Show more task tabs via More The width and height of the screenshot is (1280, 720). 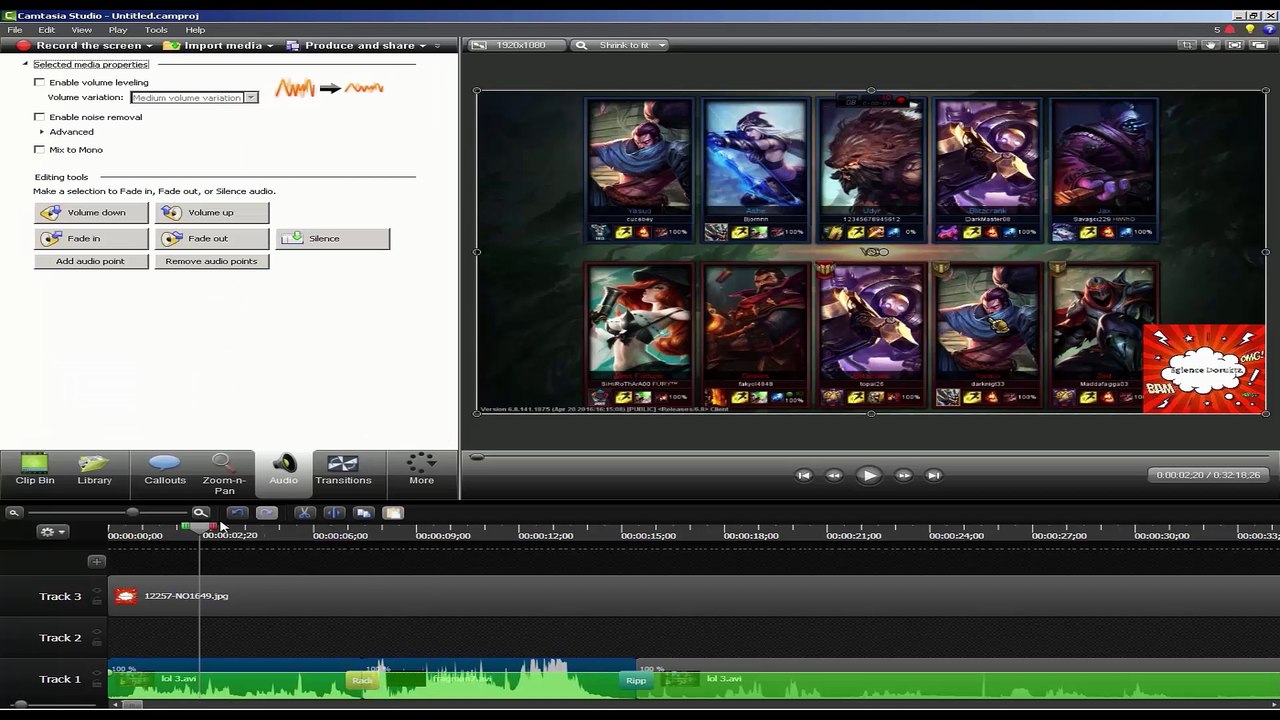[x=421, y=470]
